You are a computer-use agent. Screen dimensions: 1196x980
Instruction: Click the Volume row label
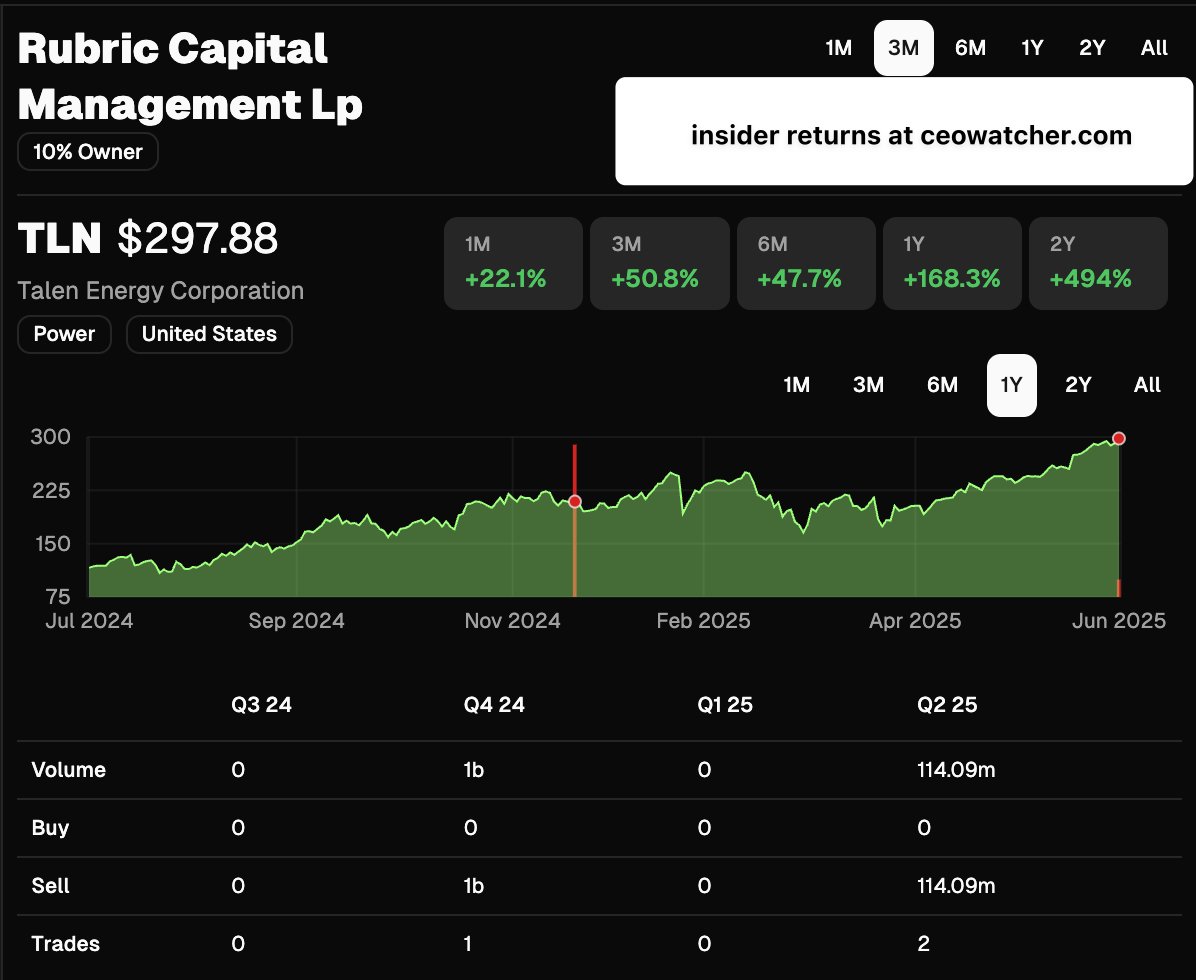(x=69, y=770)
